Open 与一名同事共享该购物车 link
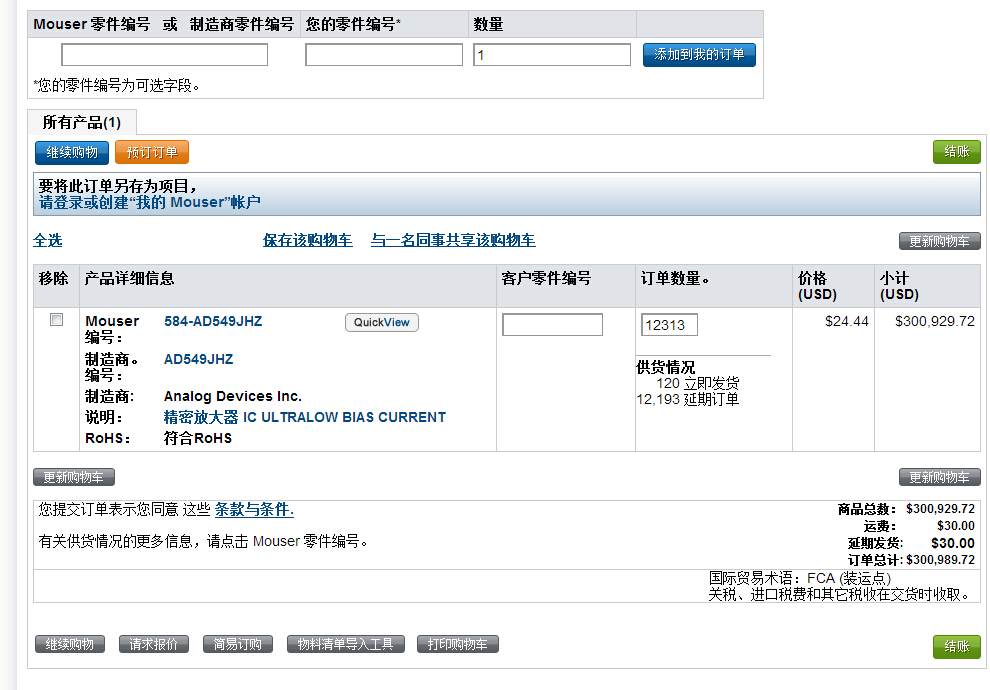 point(453,241)
